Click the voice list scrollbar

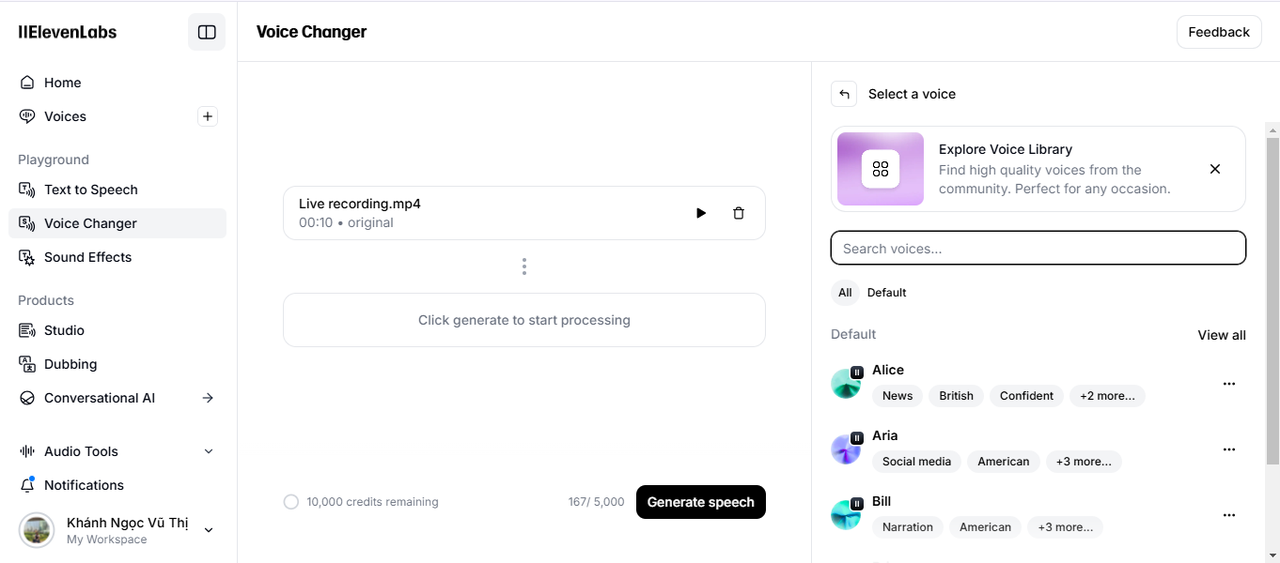(x=1272, y=301)
